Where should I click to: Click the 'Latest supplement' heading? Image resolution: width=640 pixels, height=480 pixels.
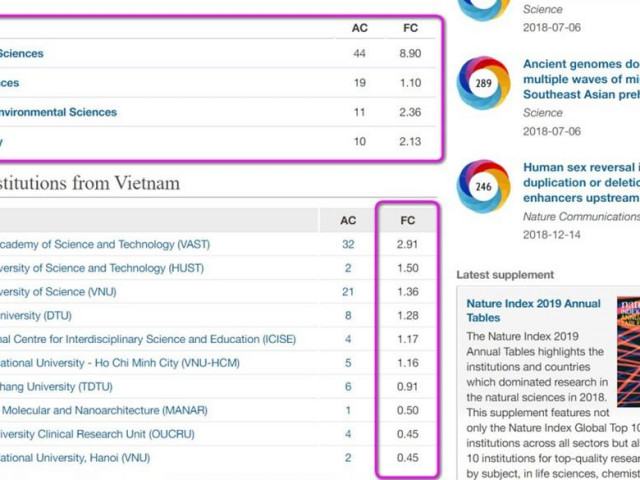point(505,275)
